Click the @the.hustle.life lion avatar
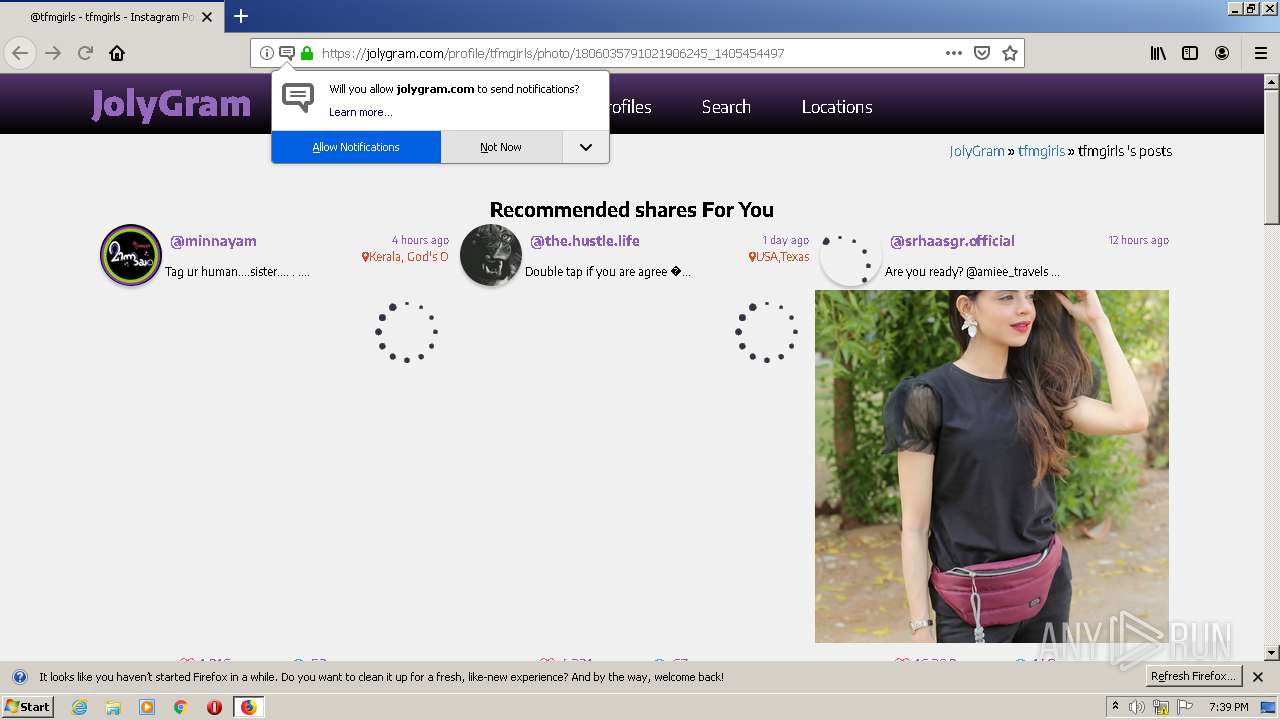The width and height of the screenshot is (1280, 720). (x=491, y=255)
